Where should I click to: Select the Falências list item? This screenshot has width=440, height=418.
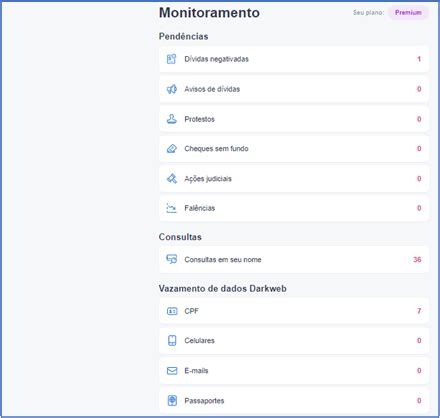click(x=294, y=208)
